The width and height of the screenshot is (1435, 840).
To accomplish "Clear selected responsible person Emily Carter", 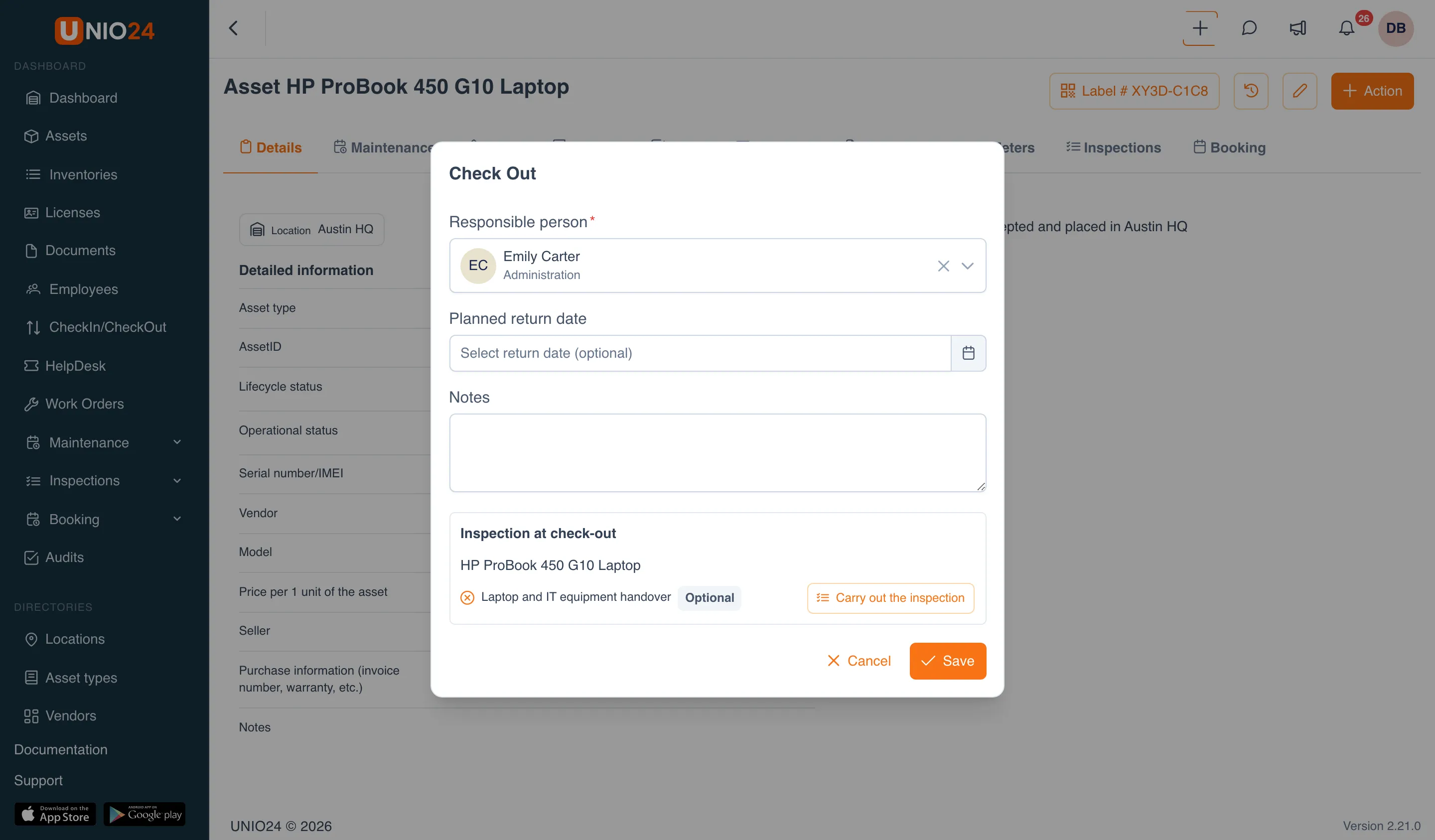I will 943,266.
